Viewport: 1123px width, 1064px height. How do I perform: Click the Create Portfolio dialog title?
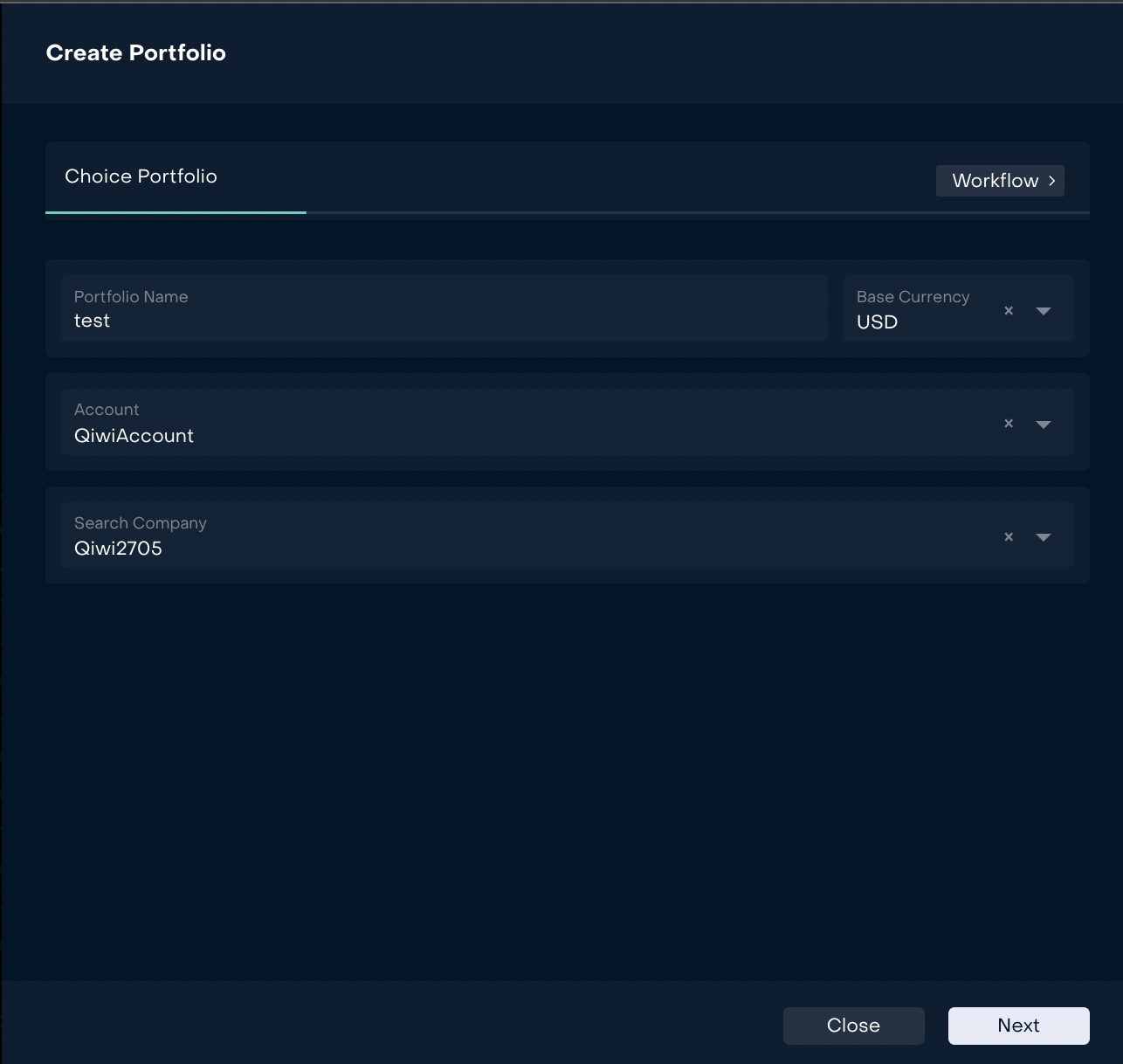coord(136,53)
